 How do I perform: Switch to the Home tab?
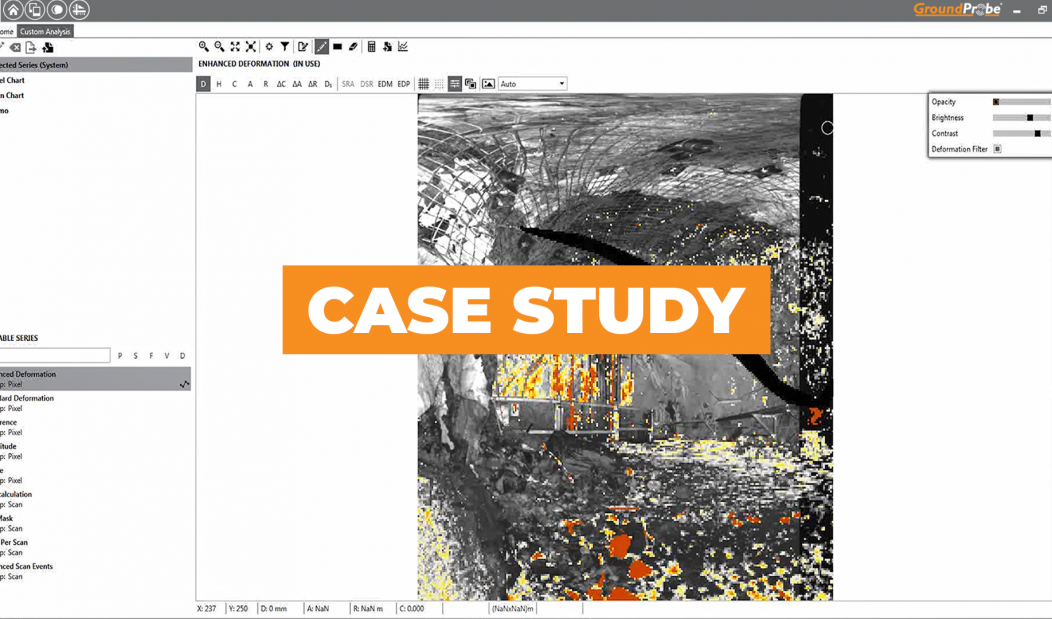(6, 32)
